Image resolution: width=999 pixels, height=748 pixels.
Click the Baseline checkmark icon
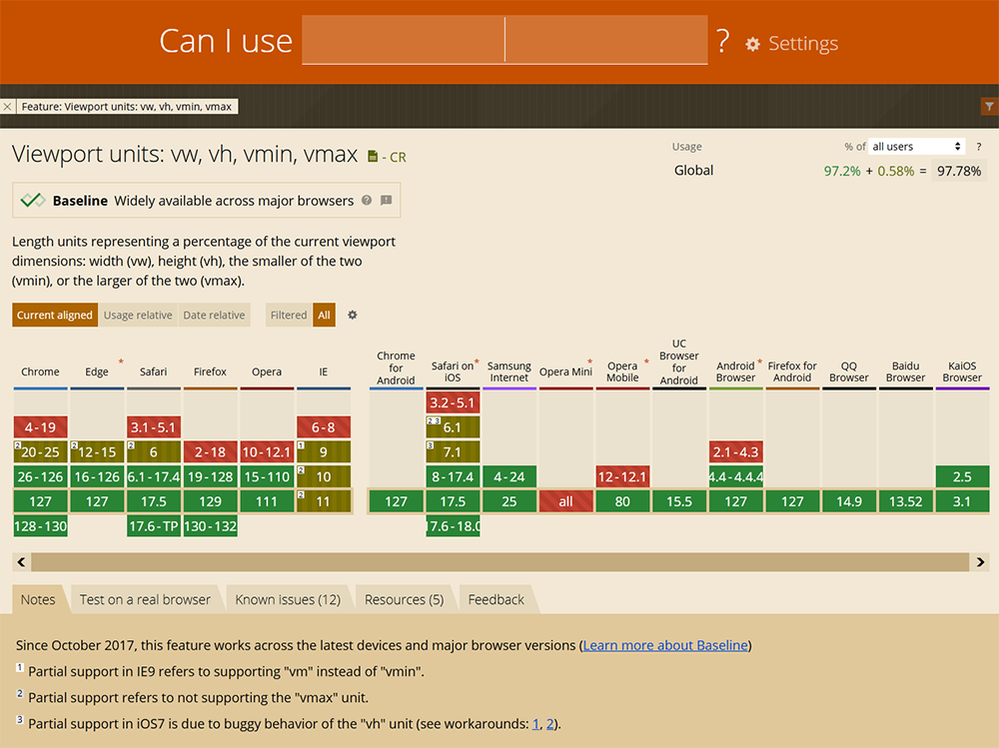click(32, 200)
